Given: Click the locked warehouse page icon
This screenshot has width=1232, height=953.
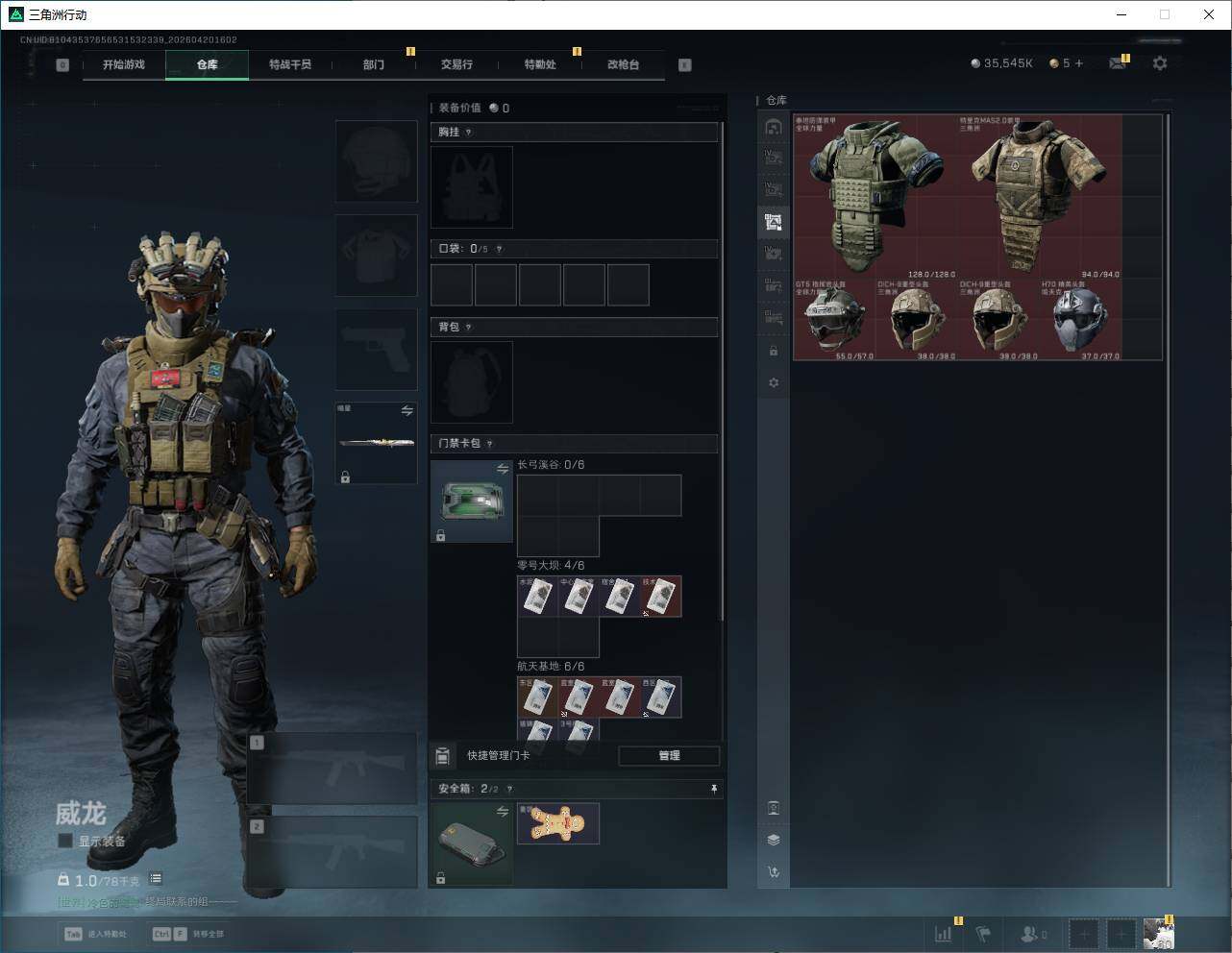Looking at the screenshot, I should (774, 351).
